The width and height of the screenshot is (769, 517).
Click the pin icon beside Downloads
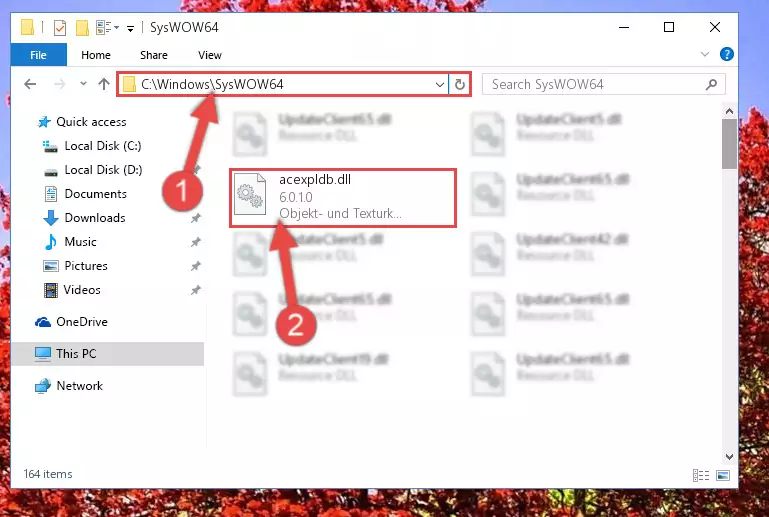[x=196, y=218]
